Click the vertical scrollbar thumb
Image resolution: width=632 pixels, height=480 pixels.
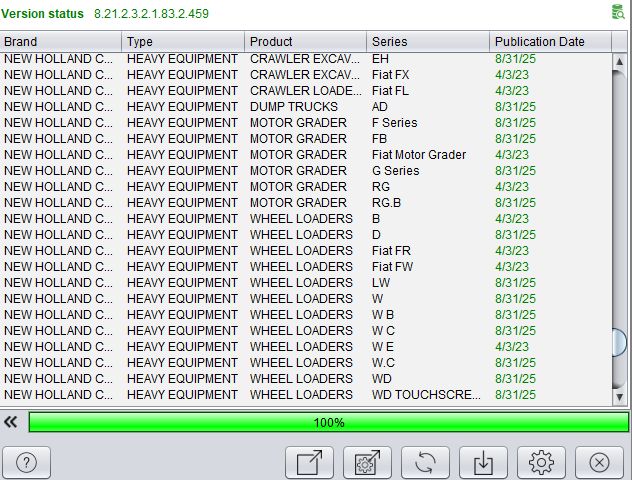(620, 343)
